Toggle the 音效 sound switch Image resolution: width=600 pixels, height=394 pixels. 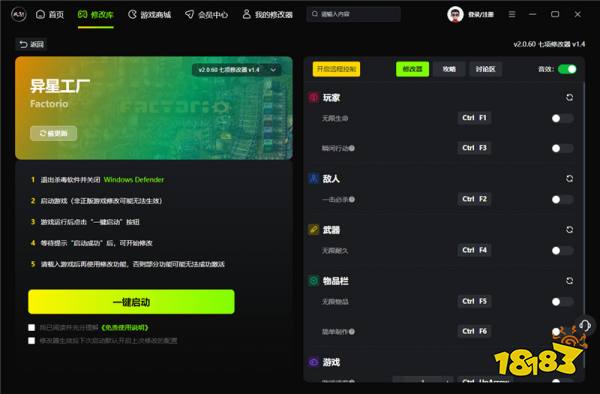[x=567, y=69]
